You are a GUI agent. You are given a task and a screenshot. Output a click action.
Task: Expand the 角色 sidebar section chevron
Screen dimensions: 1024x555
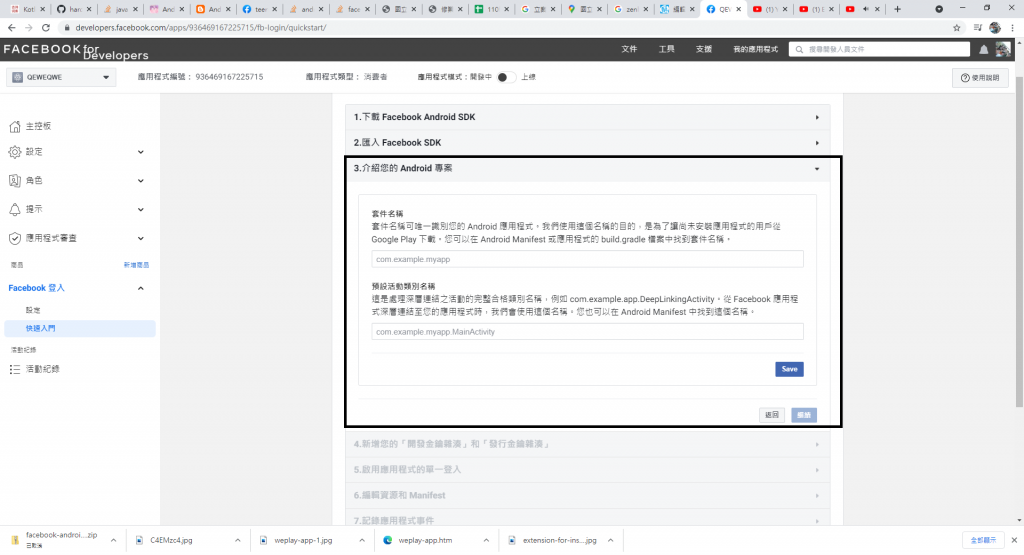pyautogui.click(x=140, y=181)
